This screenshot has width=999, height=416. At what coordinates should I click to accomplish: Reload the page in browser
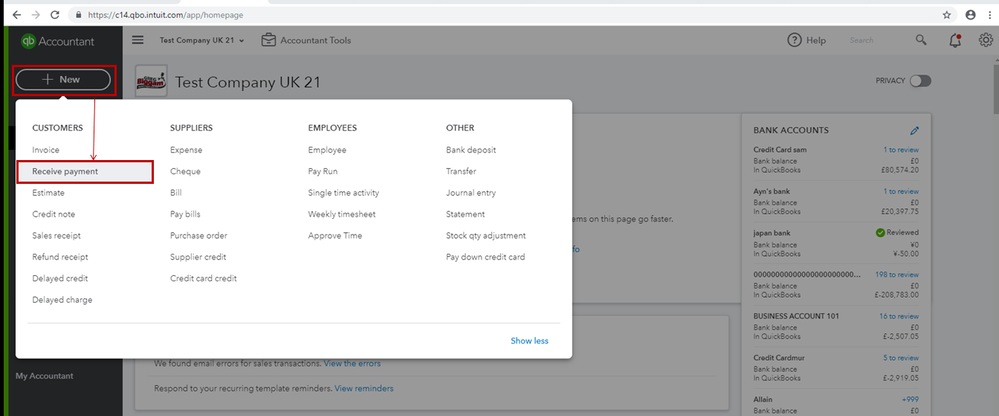click(55, 14)
